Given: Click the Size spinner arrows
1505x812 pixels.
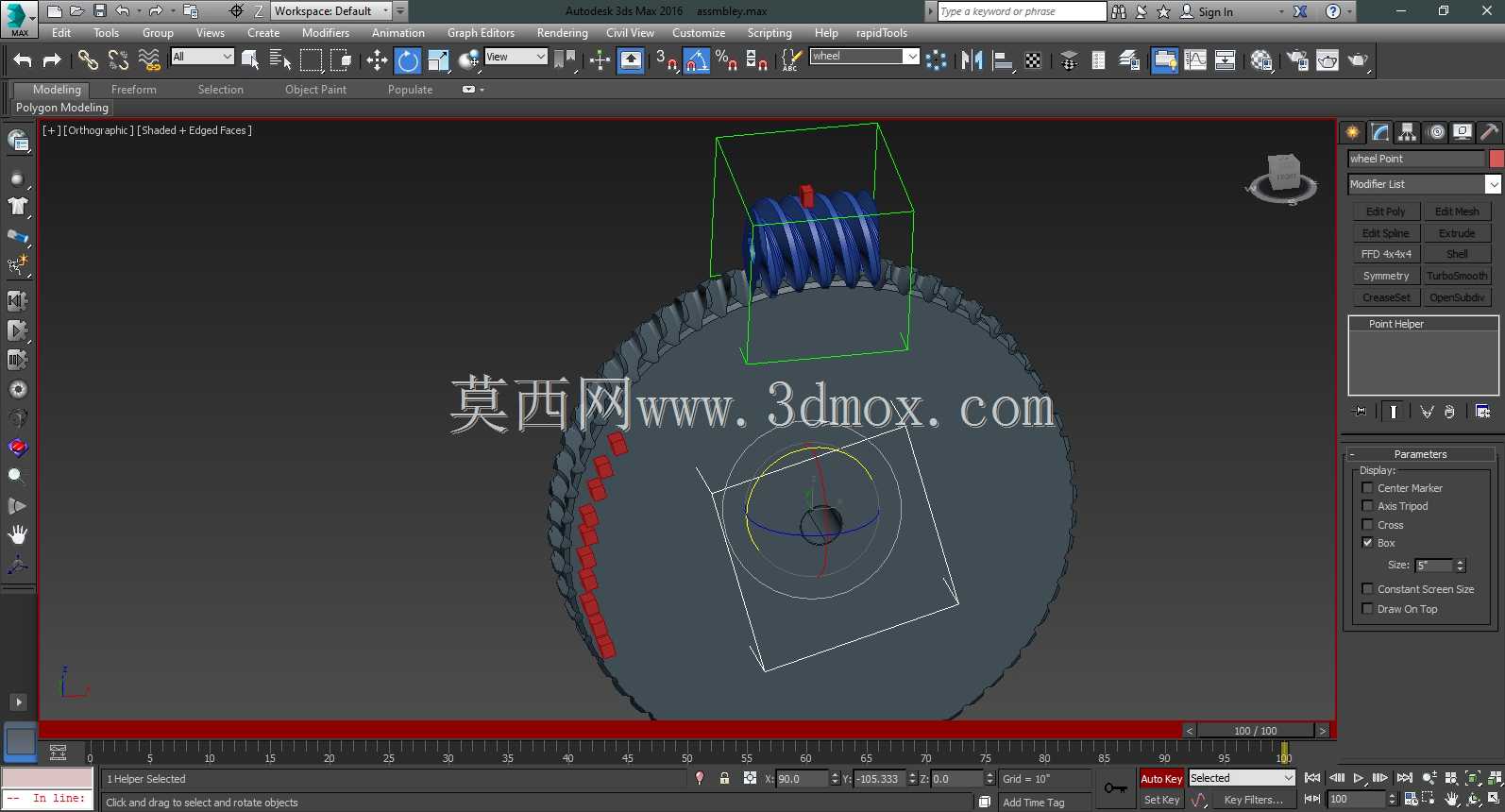Looking at the screenshot, I should point(1461,566).
